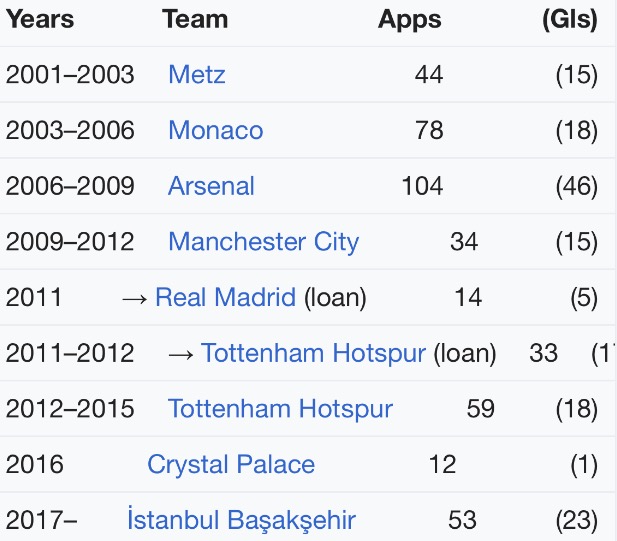Click the Team column header
Image resolution: width=617 pixels, height=541 pixels.
tap(195, 19)
